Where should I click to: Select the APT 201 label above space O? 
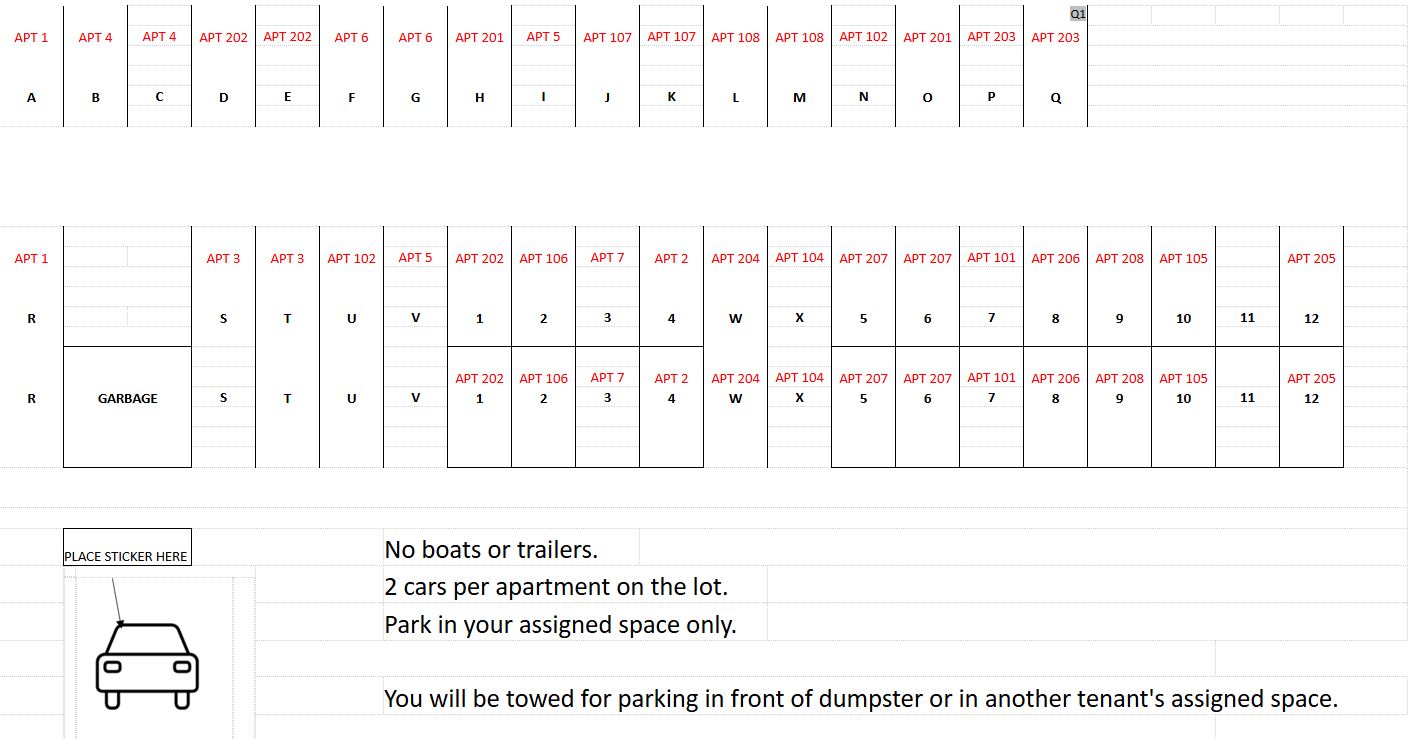click(x=927, y=38)
